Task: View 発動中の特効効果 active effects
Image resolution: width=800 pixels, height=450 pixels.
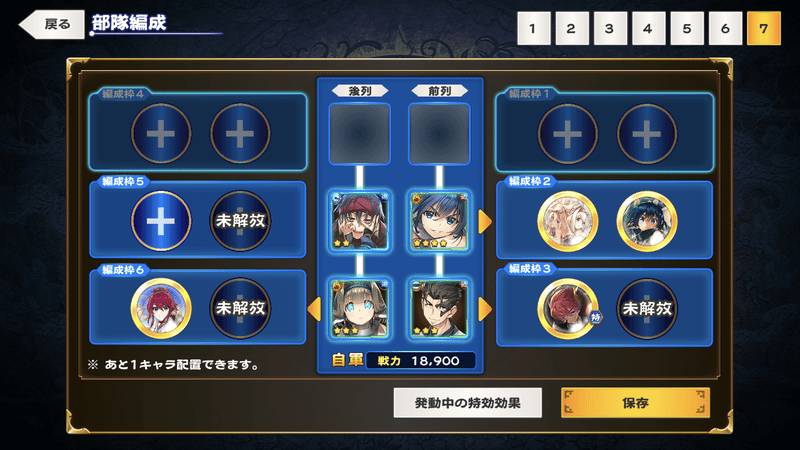Action: [x=467, y=403]
